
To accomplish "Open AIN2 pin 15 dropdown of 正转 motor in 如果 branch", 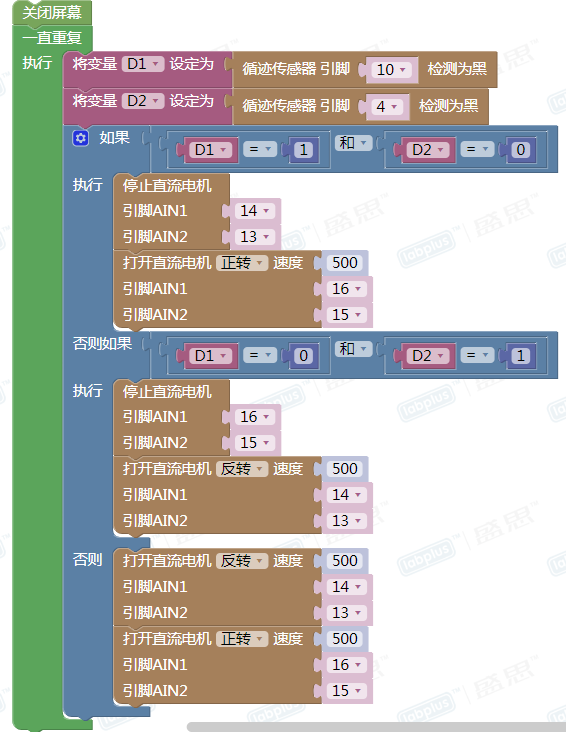I will tap(347, 315).
